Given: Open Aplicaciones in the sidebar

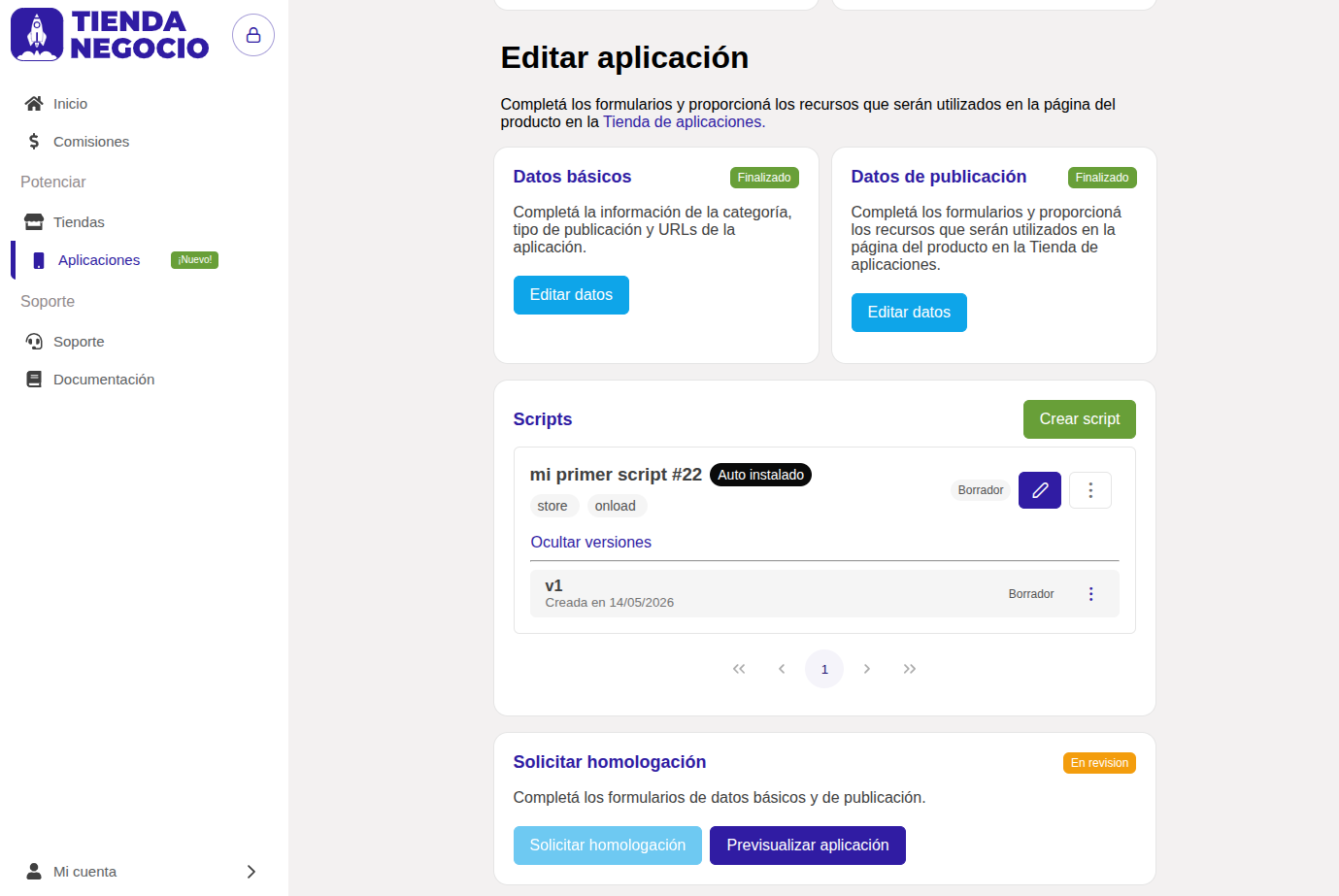Looking at the screenshot, I should coord(99,260).
